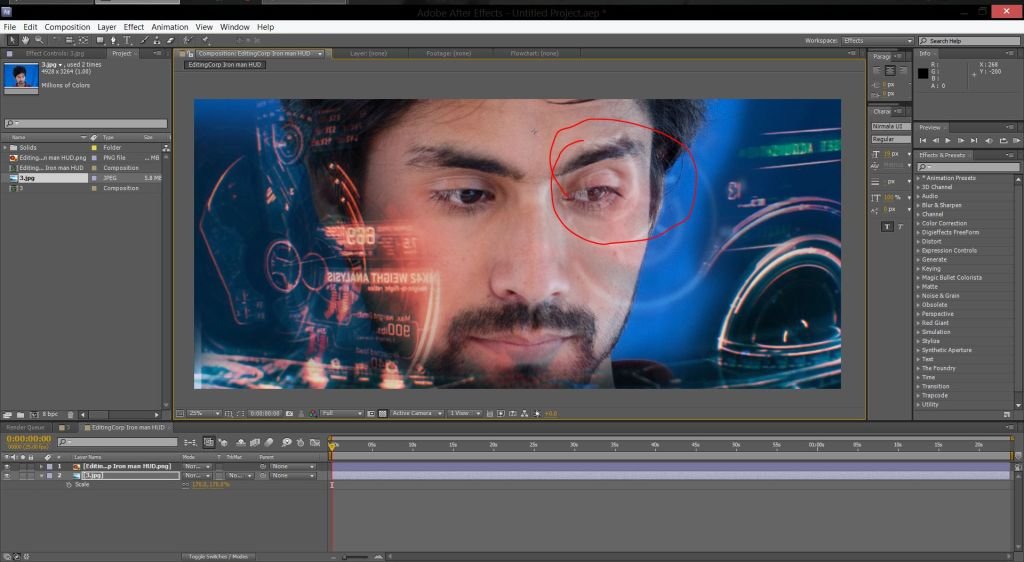Select the Type text tool
The height and width of the screenshot is (562, 1024).
pyautogui.click(x=127, y=40)
